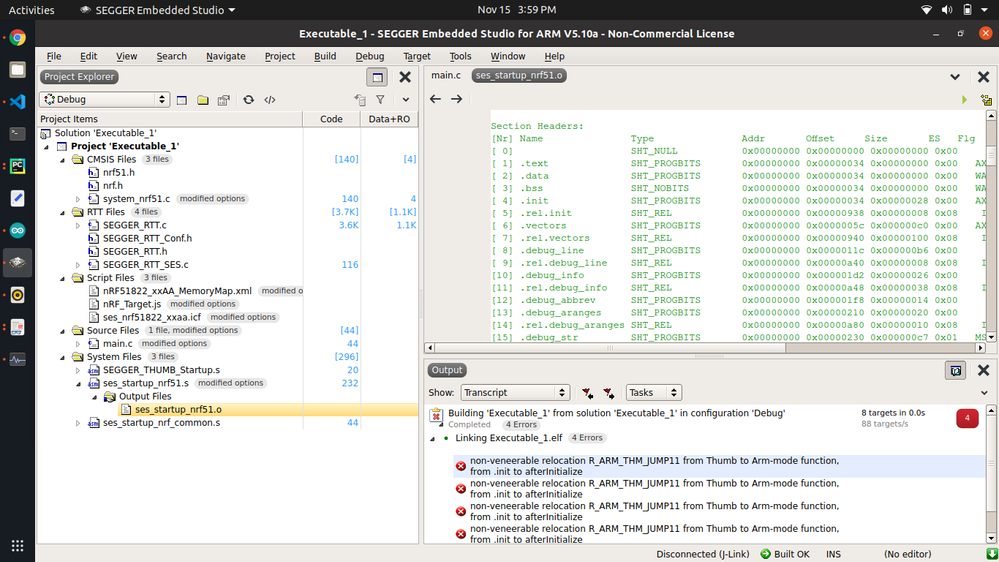Viewport: 999px width, 562px height.
Task: Toggle the Project Explorer dock window button
Action: pyautogui.click(x=377, y=77)
